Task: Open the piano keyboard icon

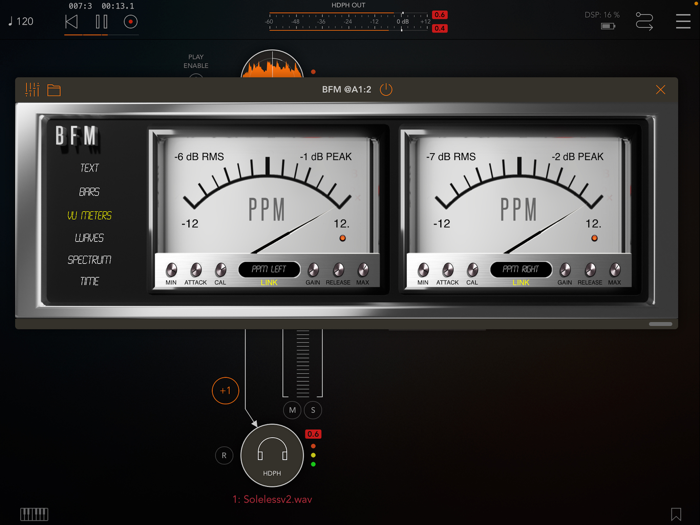Action: click(x=34, y=514)
